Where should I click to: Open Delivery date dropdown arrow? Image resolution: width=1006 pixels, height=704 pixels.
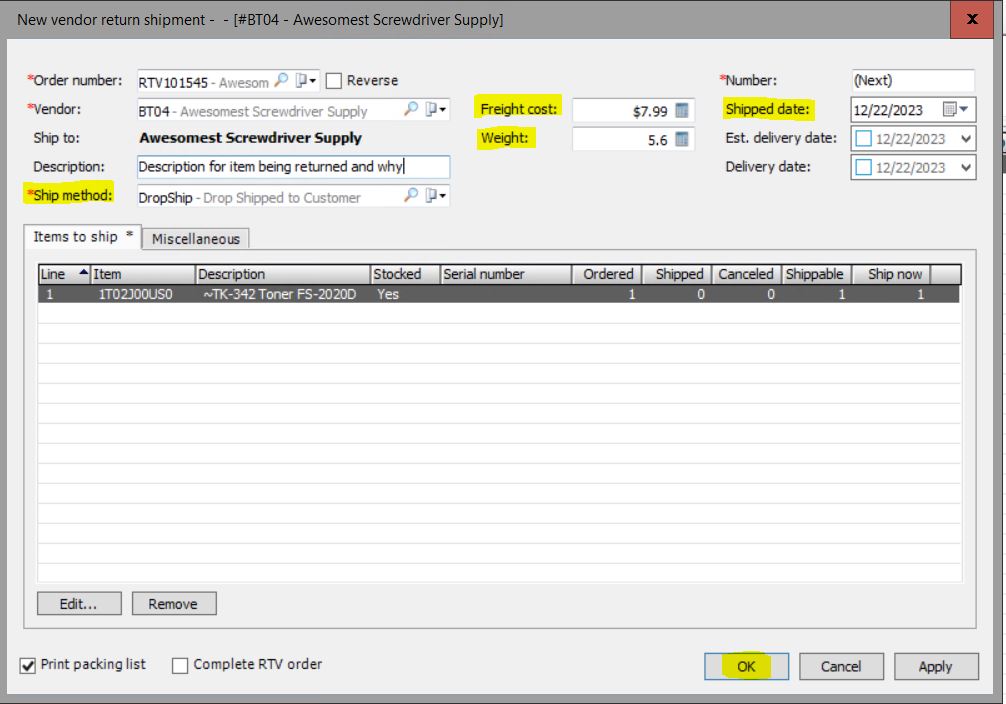click(x=966, y=167)
